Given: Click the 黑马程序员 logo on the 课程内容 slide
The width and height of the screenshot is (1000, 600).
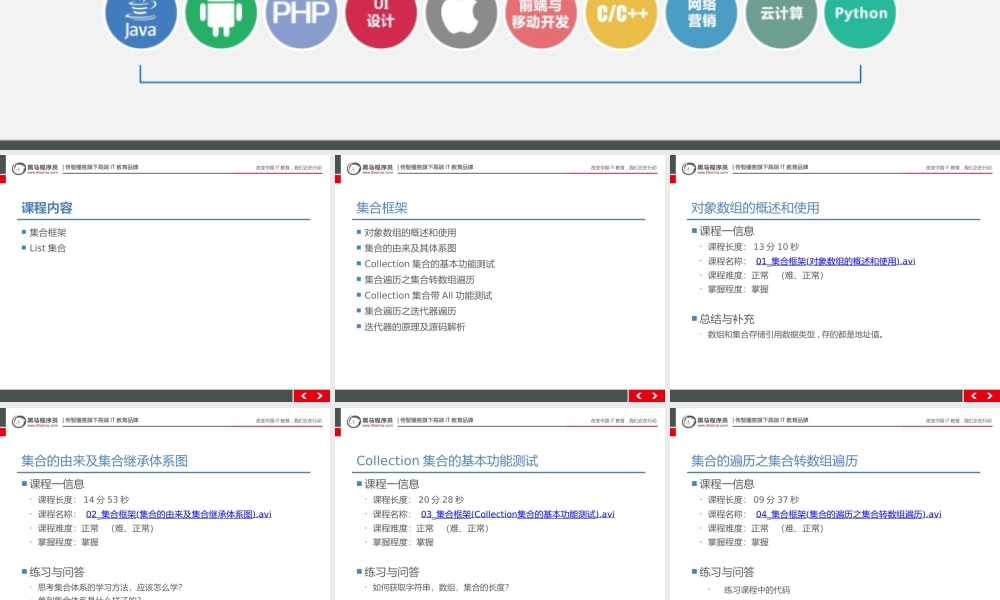Looking at the screenshot, I should tap(35, 166).
